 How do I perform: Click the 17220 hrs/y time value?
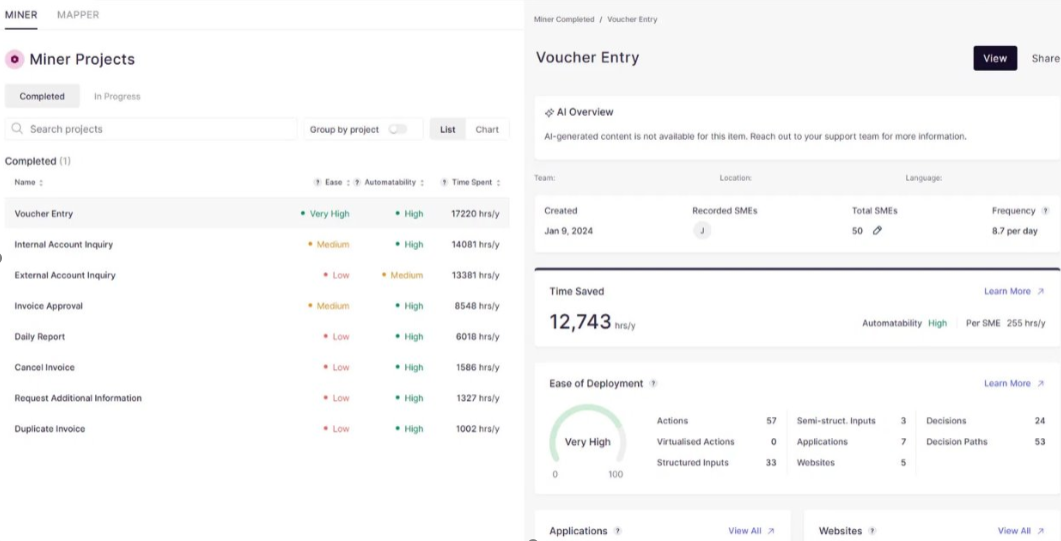(475, 214)
